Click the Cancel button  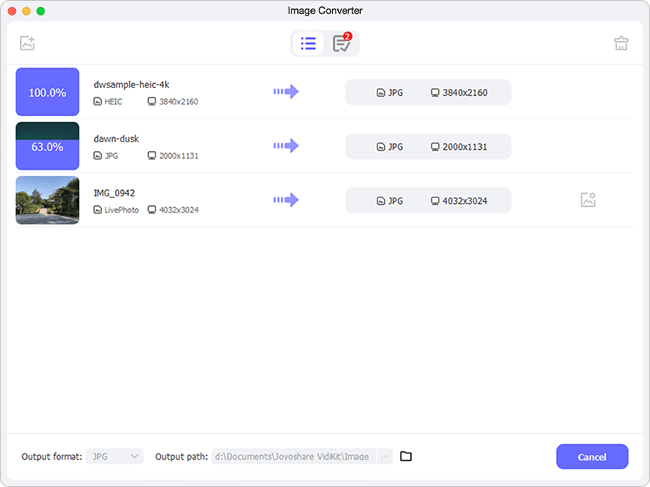pyautogui.click(x=592, y=457)
